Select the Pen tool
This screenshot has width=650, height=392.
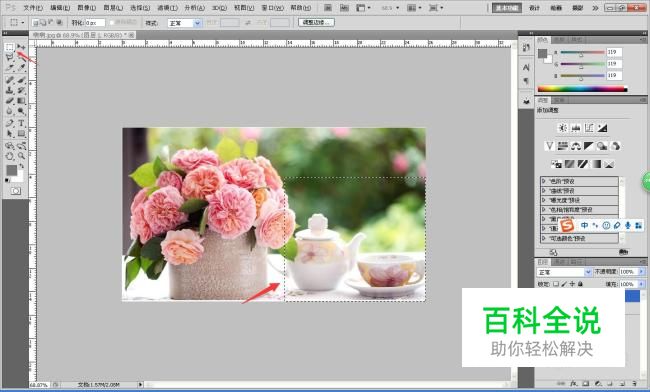click(x=9, y=123)
